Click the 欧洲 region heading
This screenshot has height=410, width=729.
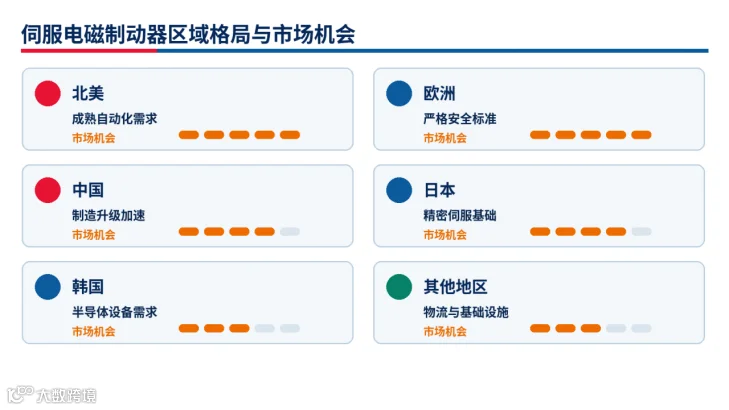tap(439, 93)
